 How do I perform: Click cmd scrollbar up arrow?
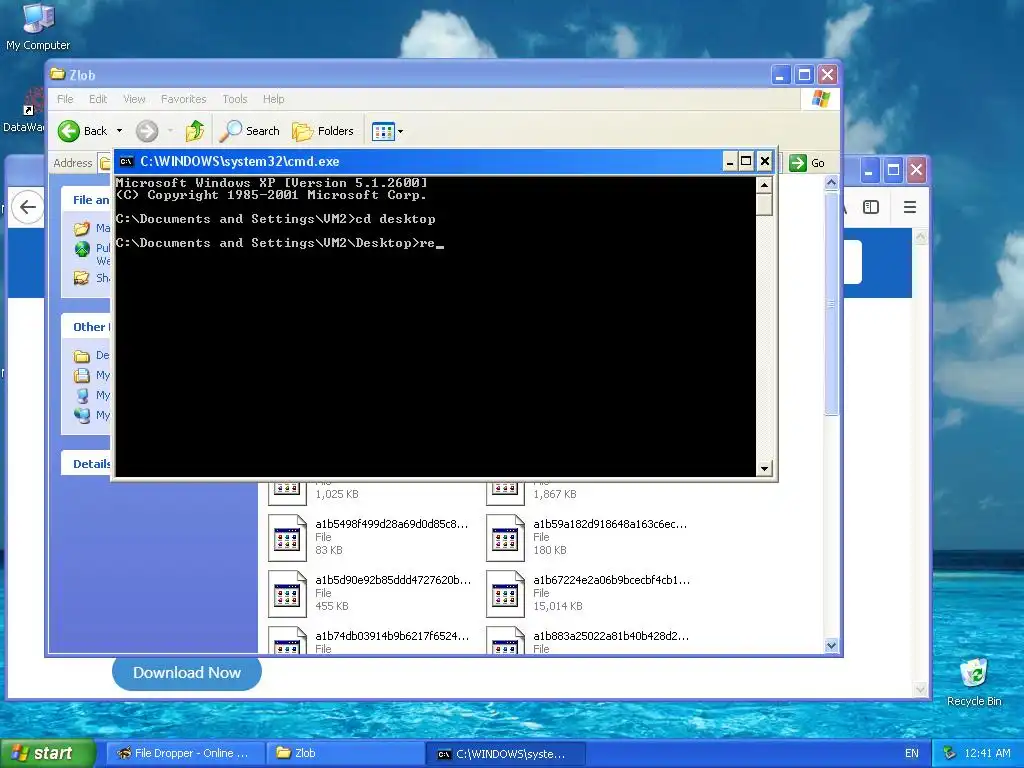(x=764, y=185)
